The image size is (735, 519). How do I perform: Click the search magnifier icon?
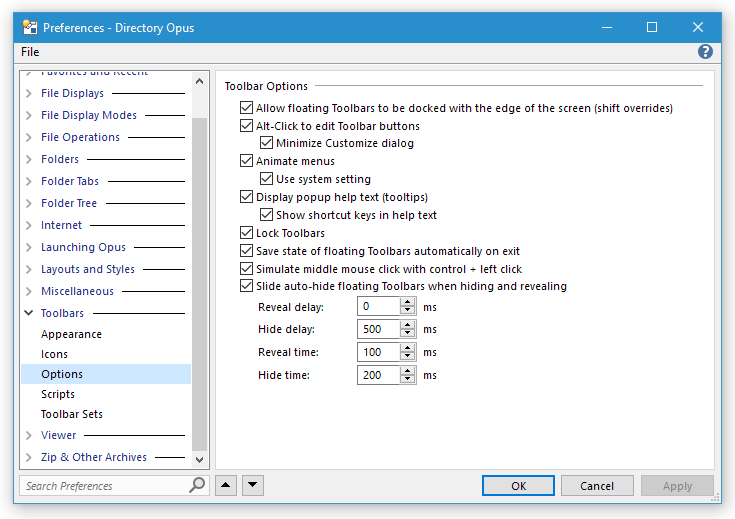[197, 485]
